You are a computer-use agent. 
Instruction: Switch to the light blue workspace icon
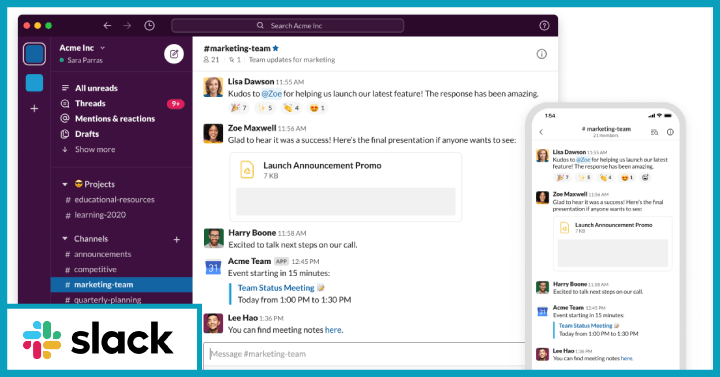point(34,83)
